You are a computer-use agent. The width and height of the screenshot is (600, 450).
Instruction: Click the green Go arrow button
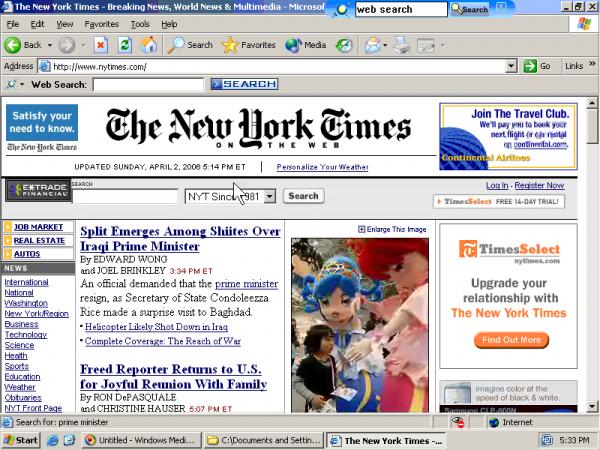pos(530,66)
